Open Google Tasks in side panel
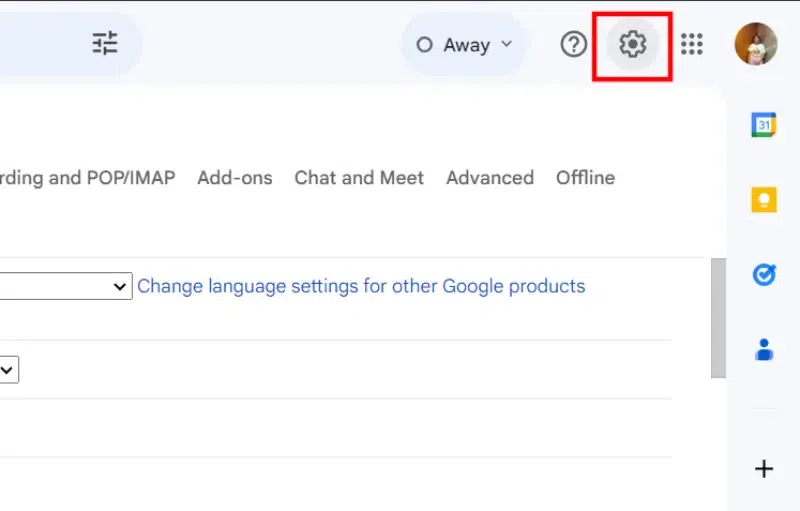 764,274
